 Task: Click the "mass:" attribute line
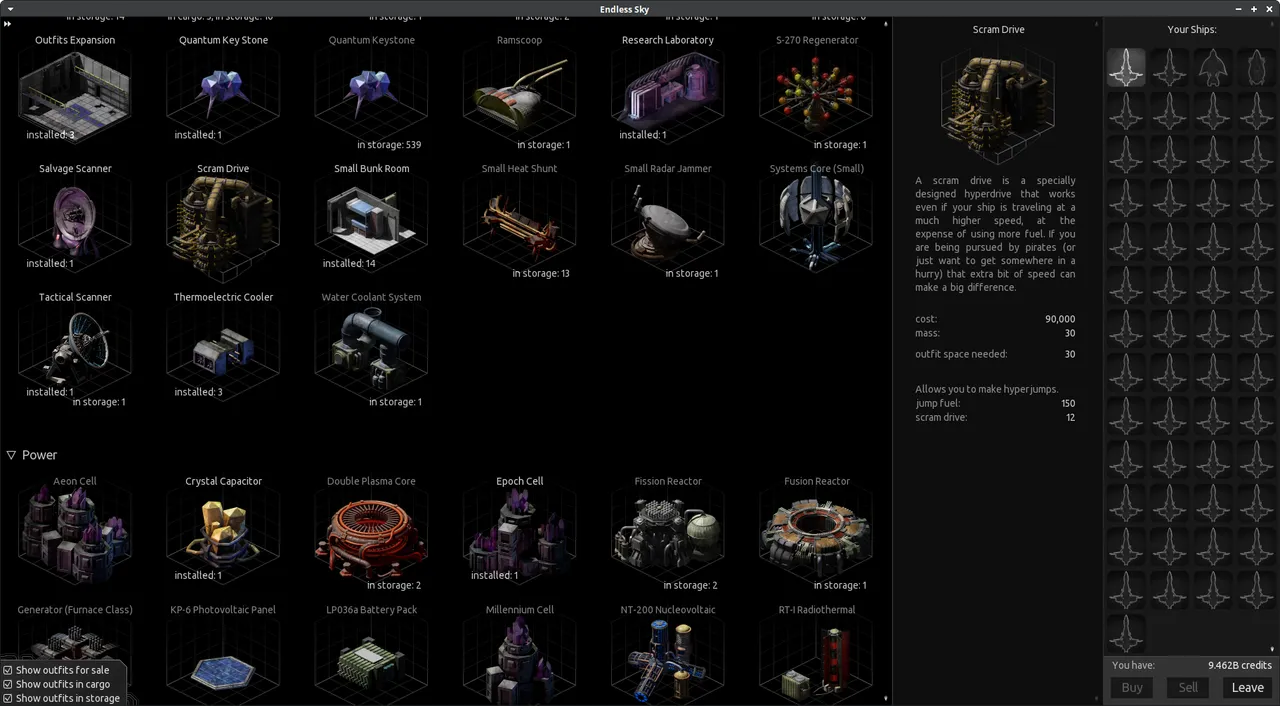coord(995,333)
